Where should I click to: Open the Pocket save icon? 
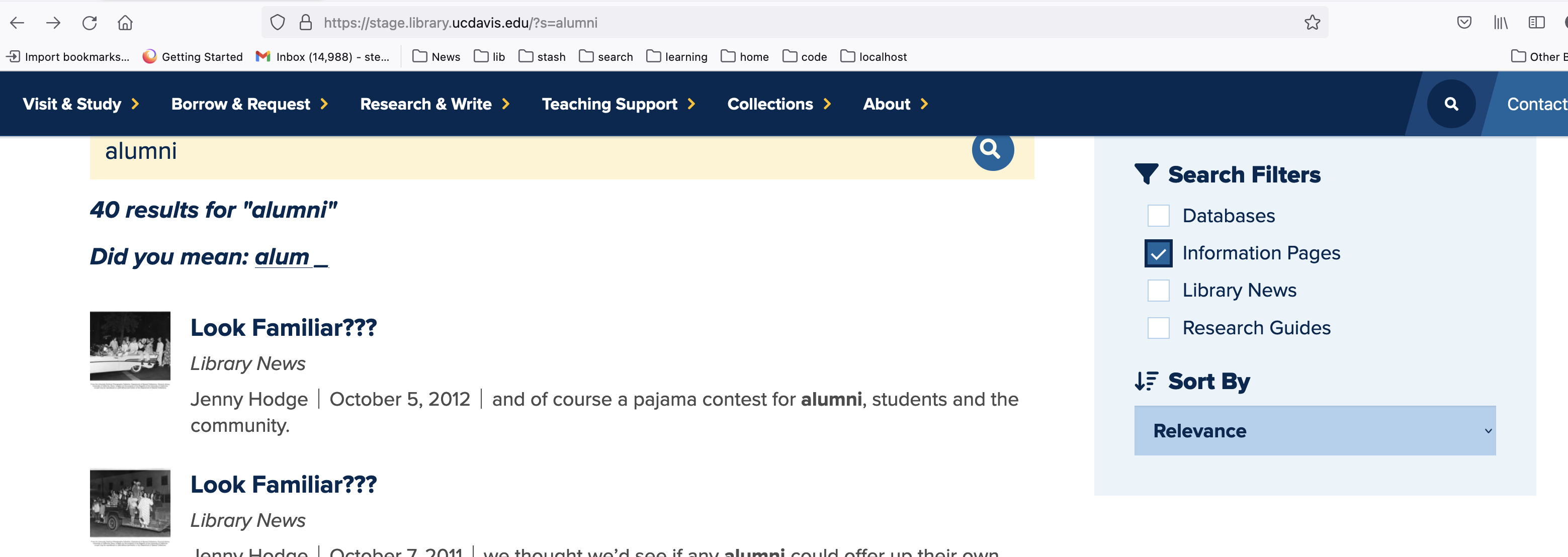tap(1464, 23)
